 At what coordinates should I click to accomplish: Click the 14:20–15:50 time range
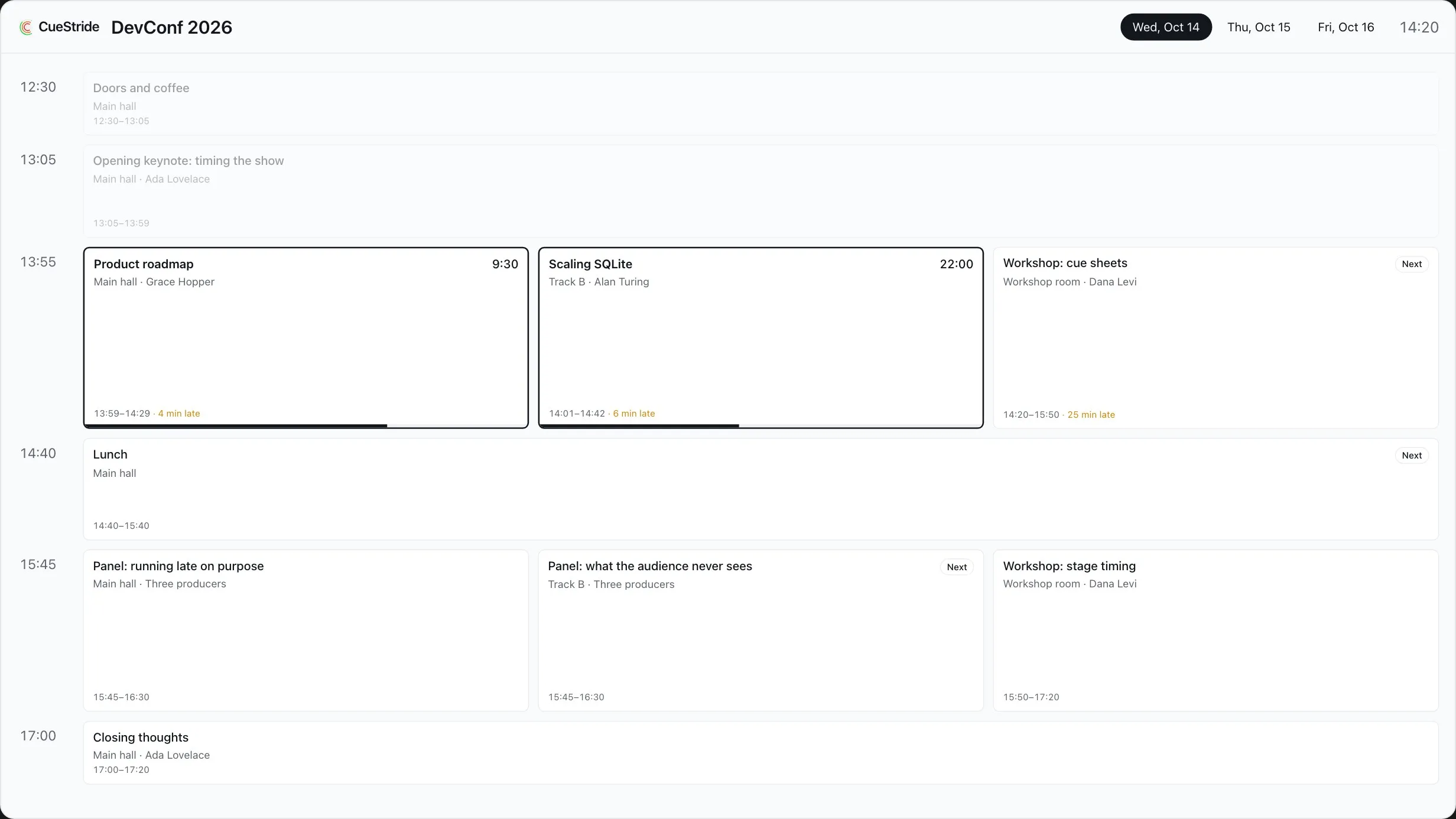[x=1031, y=415]
